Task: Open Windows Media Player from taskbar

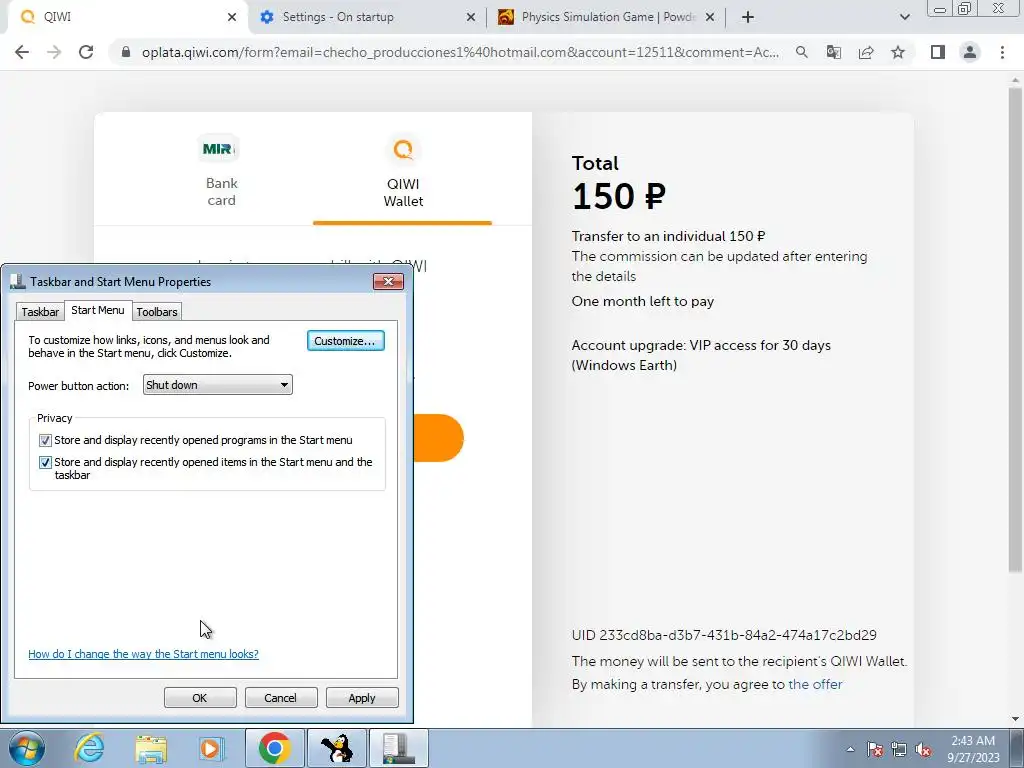Action: (x=211, y=748)
